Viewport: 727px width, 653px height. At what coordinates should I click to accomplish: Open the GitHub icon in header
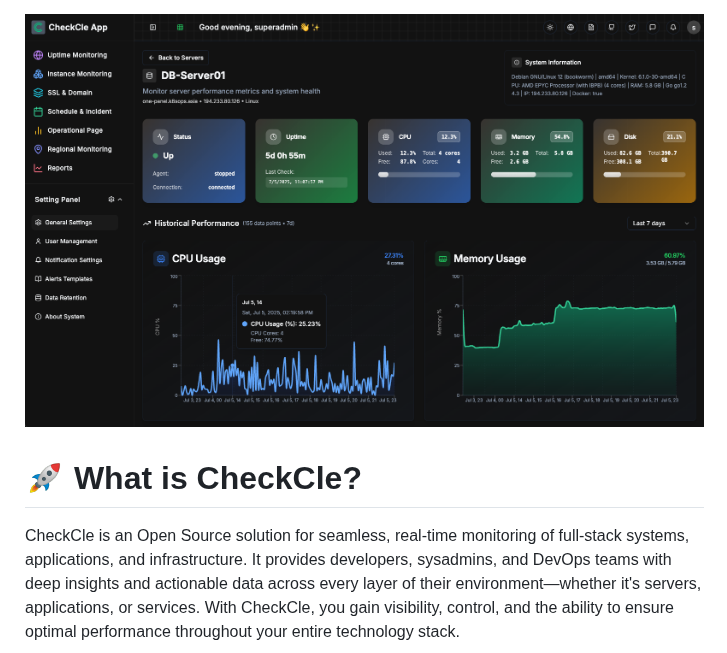(x=612, y=27)
